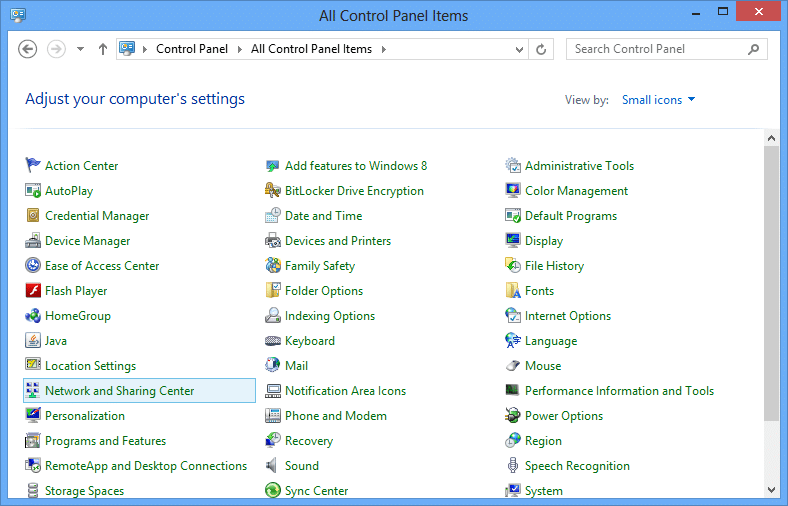Image resolution: width=788 pixels, height=506 pixels.
Task: Click the Speech Recognition microphone icon
Action: (x=513, y=466)
